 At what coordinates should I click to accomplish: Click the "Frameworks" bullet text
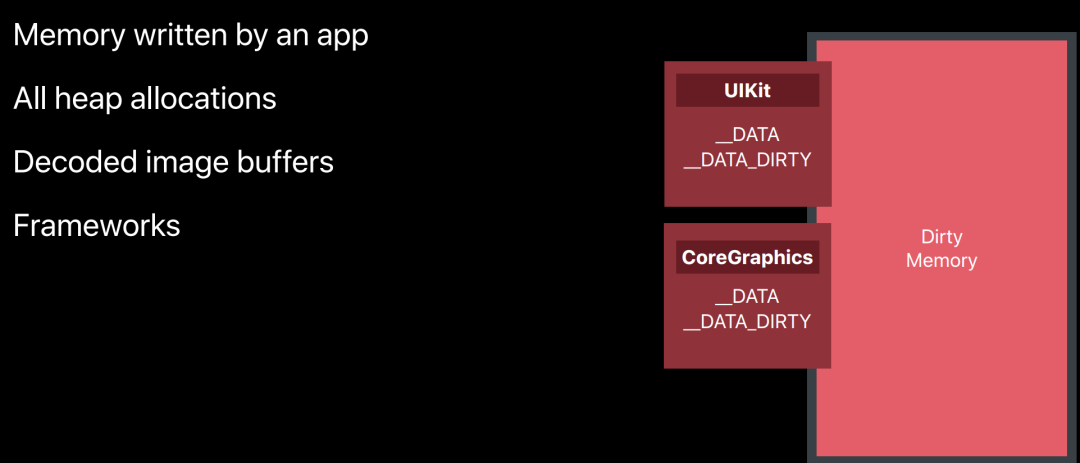[97, 226]
